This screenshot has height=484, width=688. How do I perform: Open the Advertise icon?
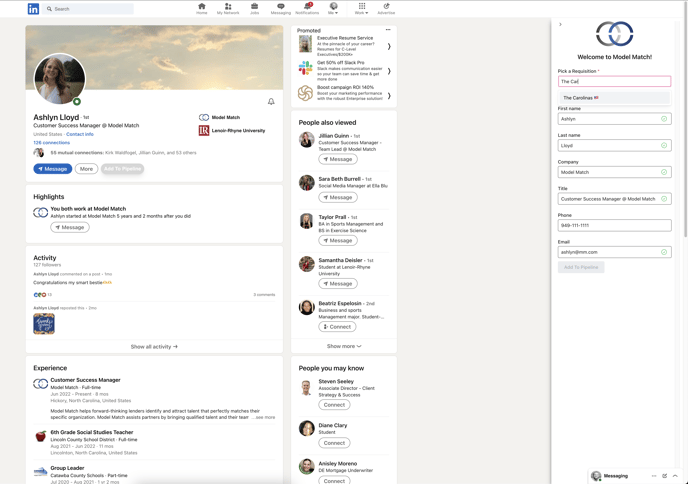[386, 8]
